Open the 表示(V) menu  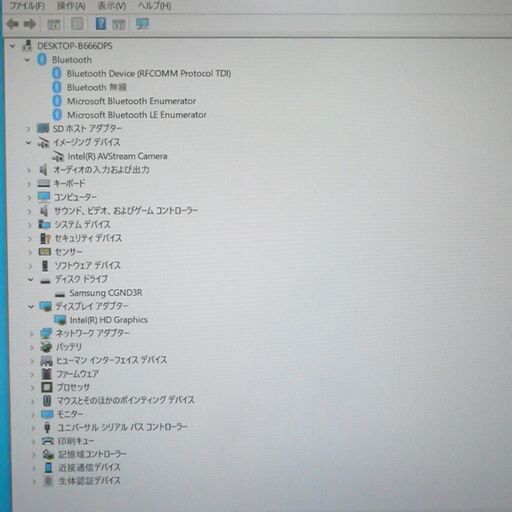pos(112,6)
